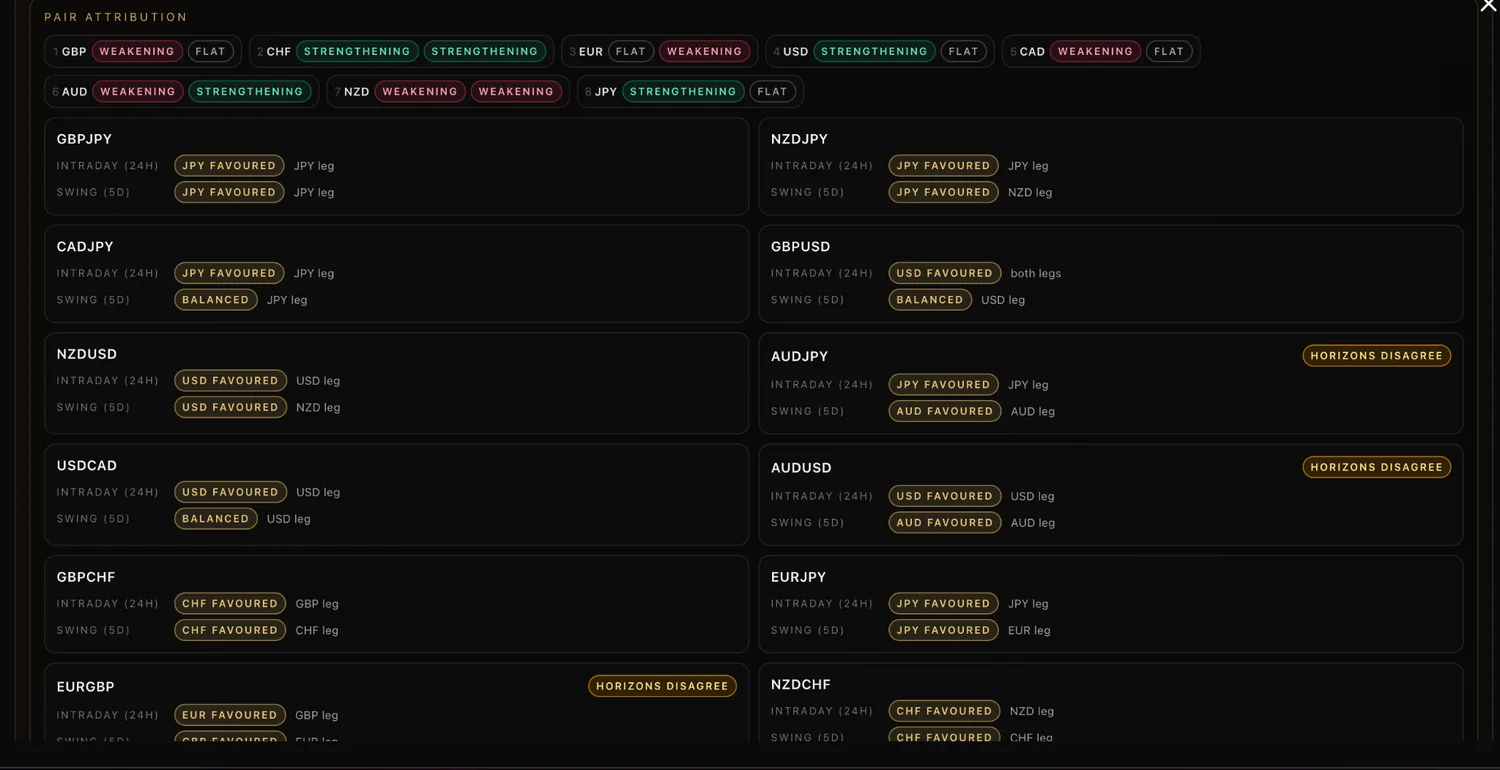
Task: Click CADJPY swing Balanced badge
Action: (215, 299)
